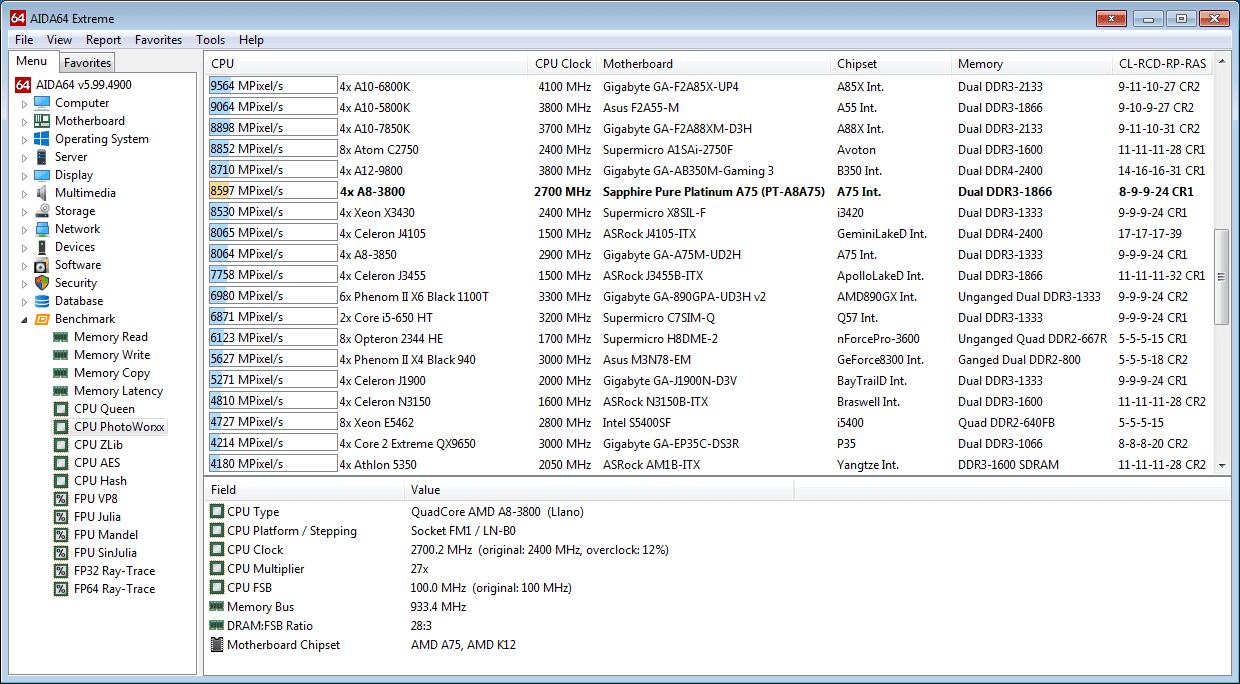
Task: Click the Security shield icon
Action: [42, 283]
